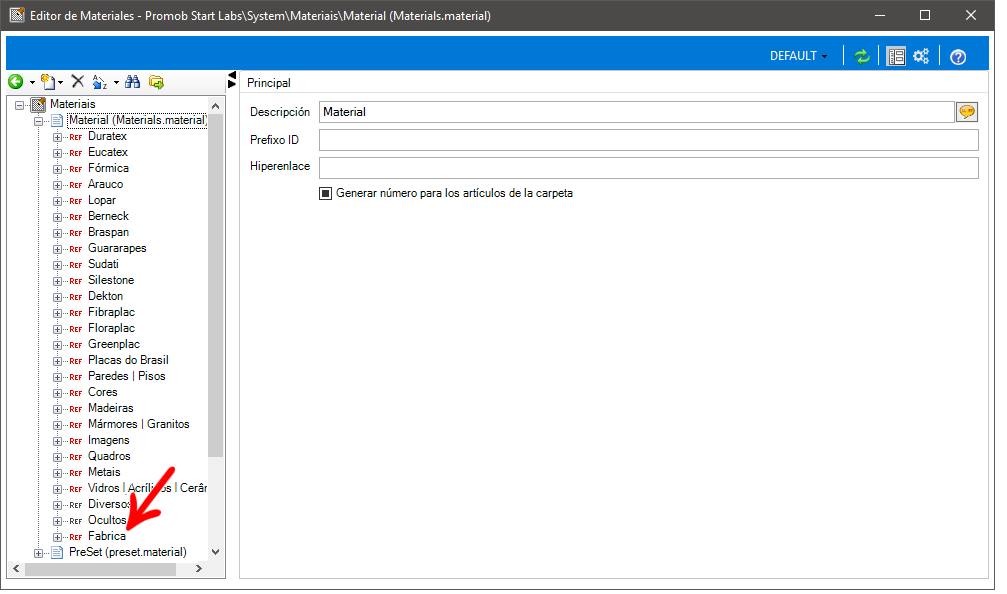Click the tree vertical scrollbar thumb
This screenshot has height=594, width=1007.
coord(216,285)
